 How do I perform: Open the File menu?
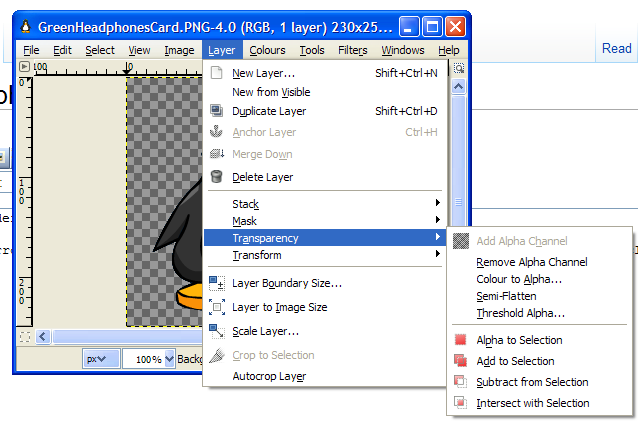click(31, 50)
